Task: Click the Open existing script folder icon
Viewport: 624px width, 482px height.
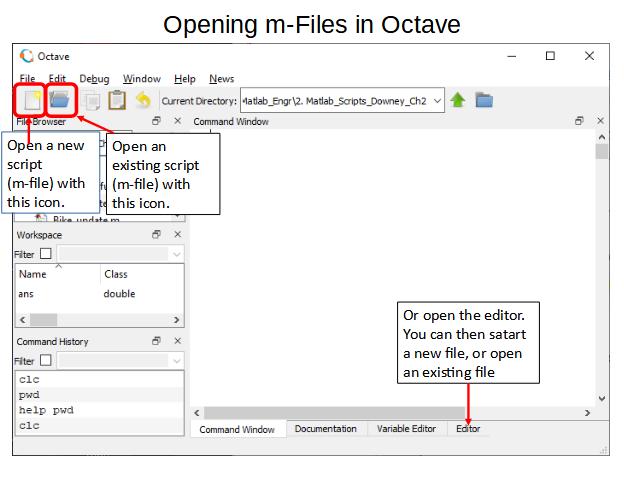Action: coord(60,100)
